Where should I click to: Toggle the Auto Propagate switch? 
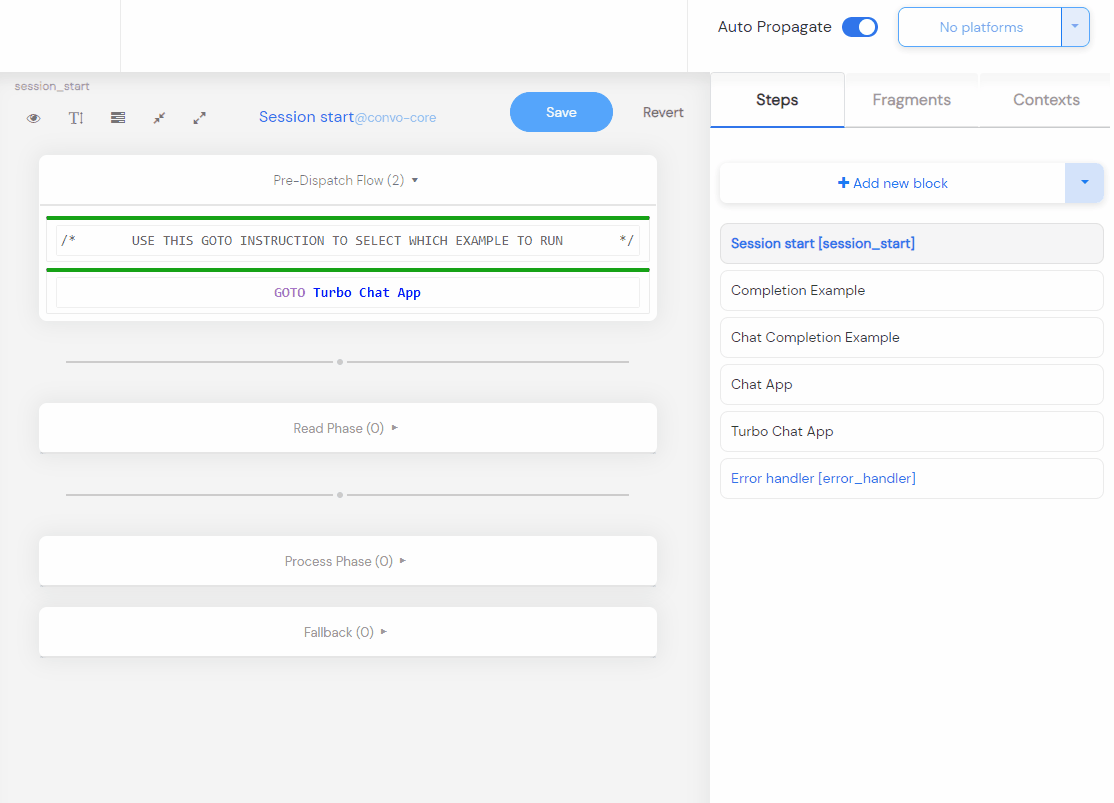pos(860,27)
